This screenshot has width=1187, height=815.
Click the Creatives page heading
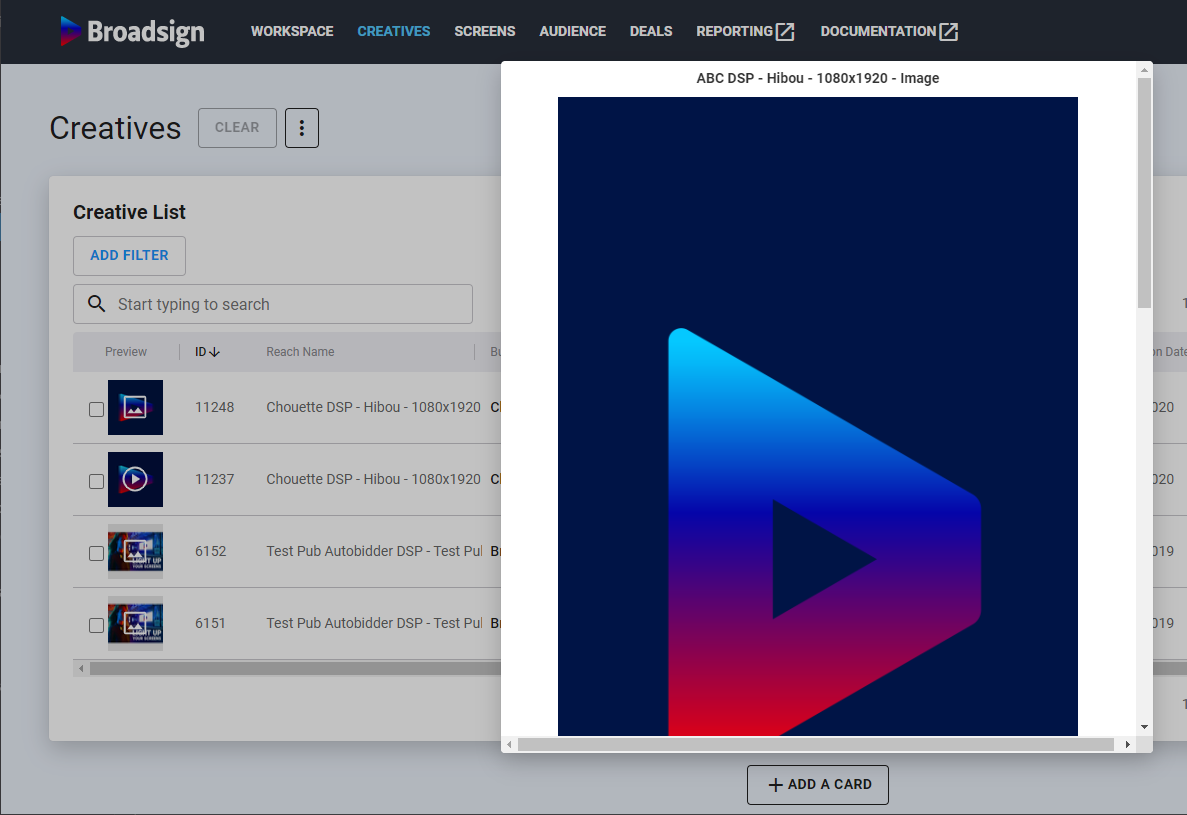coord(115,128)
